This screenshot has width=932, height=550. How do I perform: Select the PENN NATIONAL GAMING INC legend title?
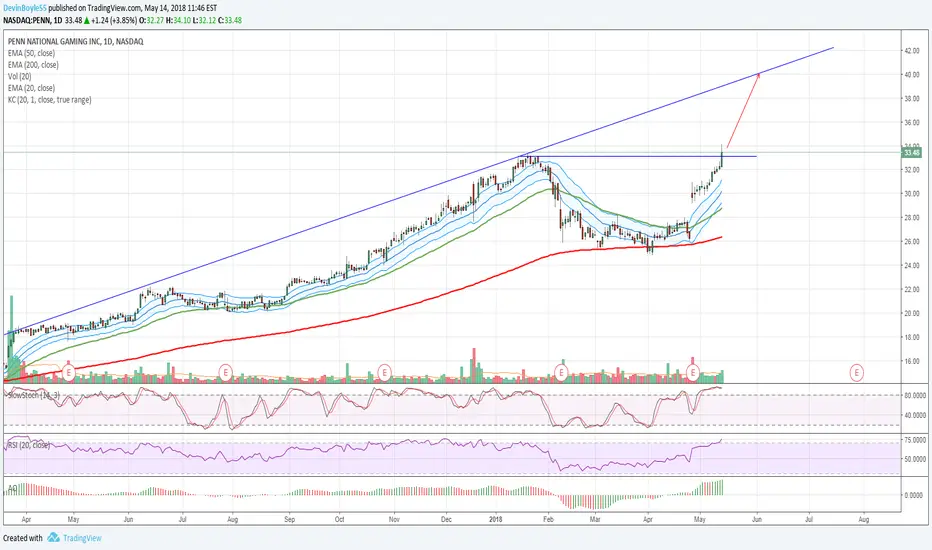(x=75, y=42)
